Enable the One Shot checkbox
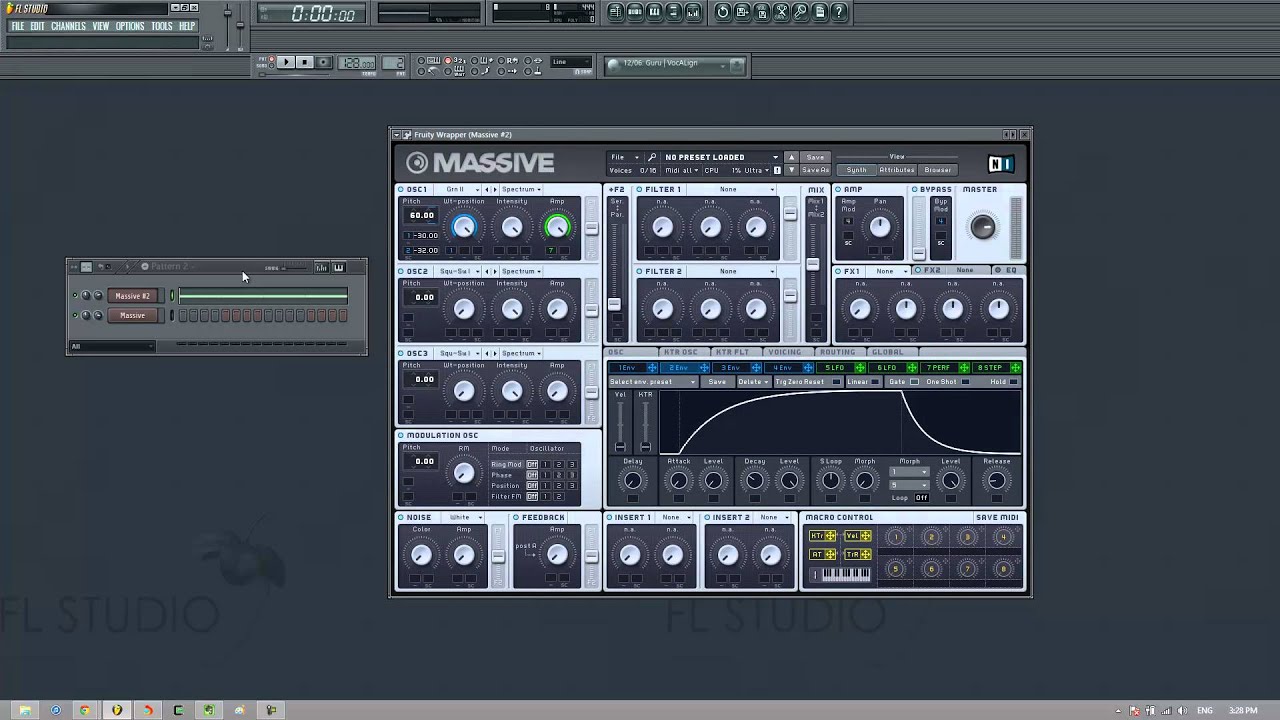 click(x=964, y=382)
